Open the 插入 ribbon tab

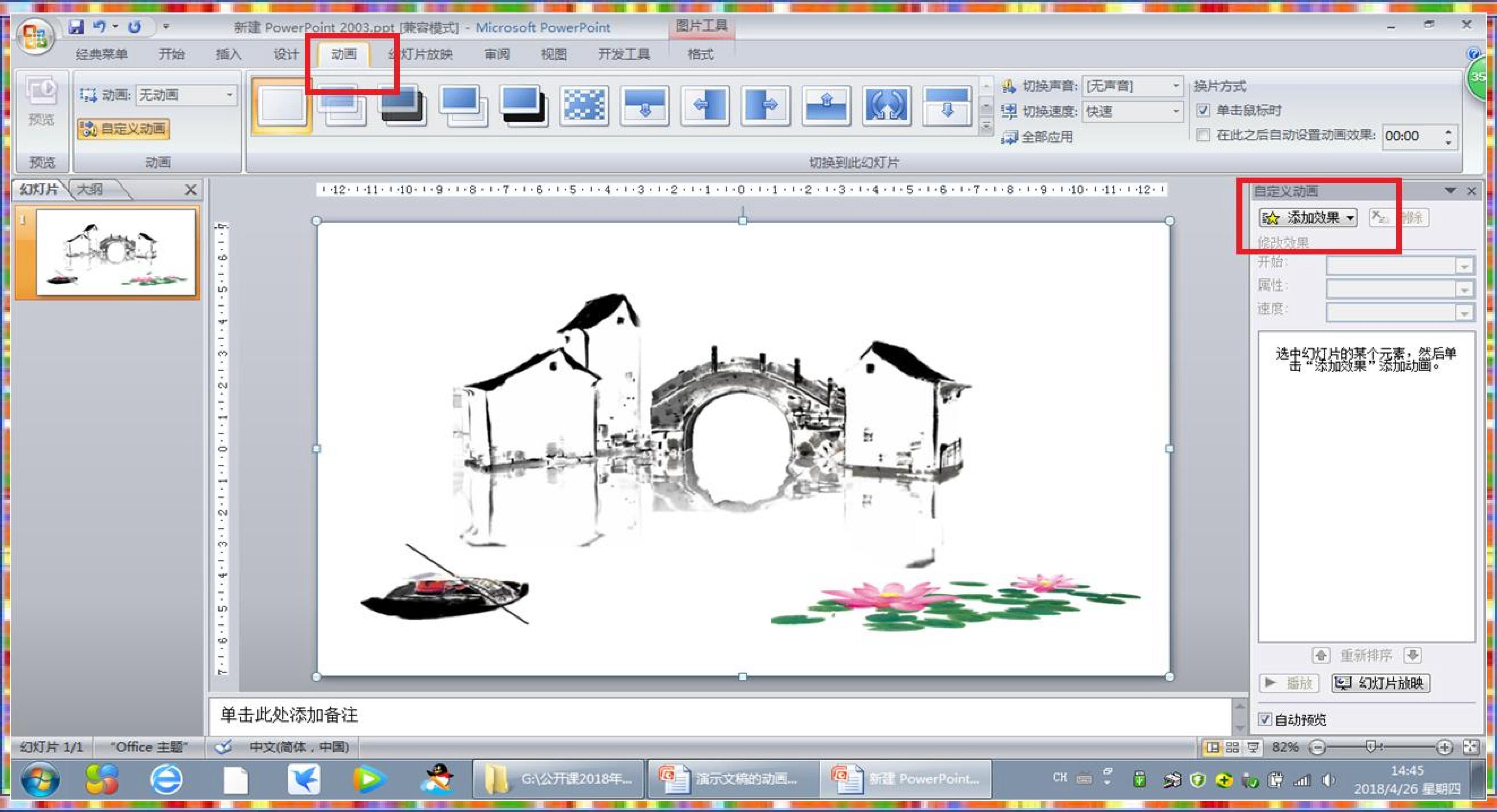(x=229, y=54)
